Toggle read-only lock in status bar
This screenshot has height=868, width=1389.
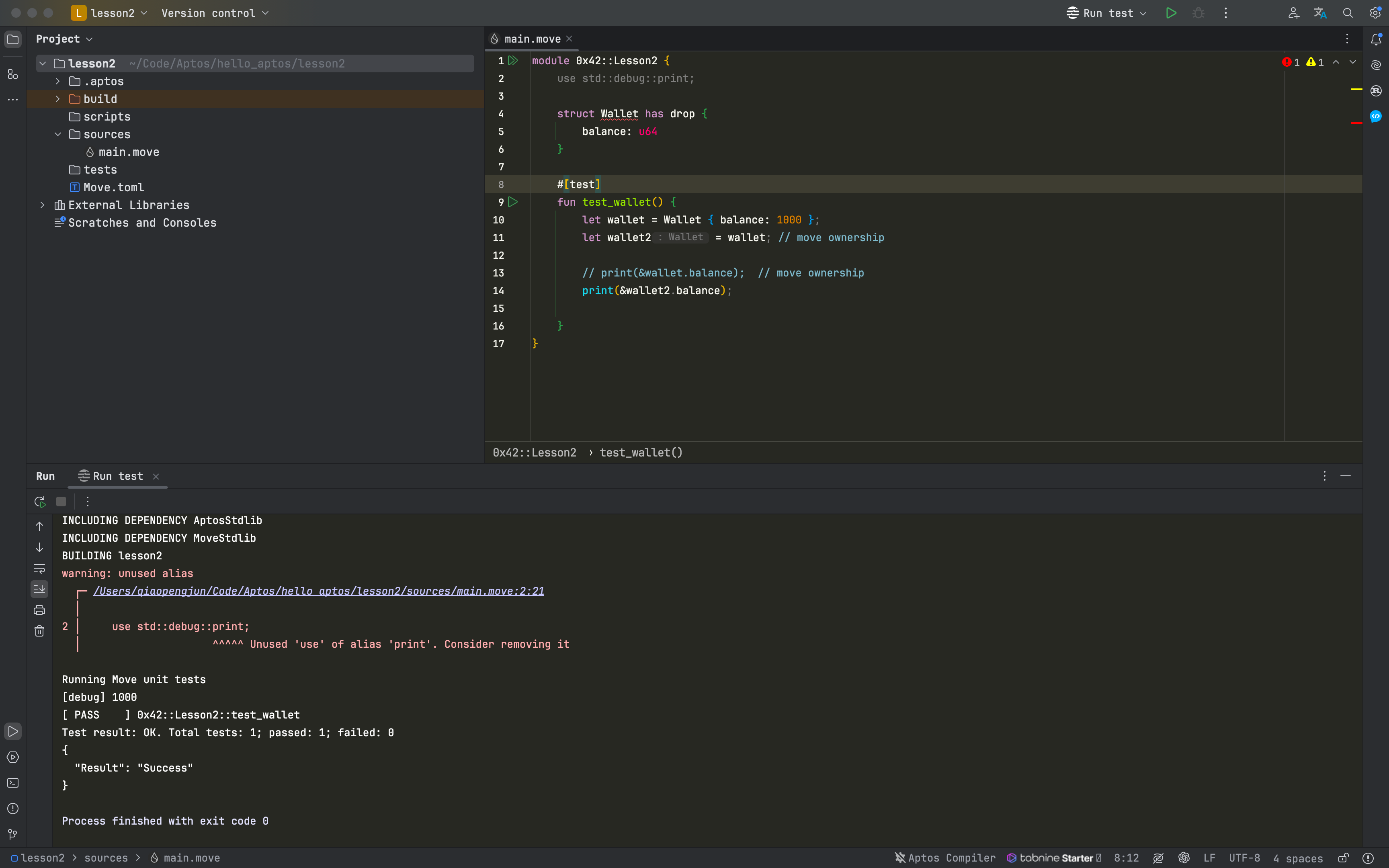point(1343,858)
